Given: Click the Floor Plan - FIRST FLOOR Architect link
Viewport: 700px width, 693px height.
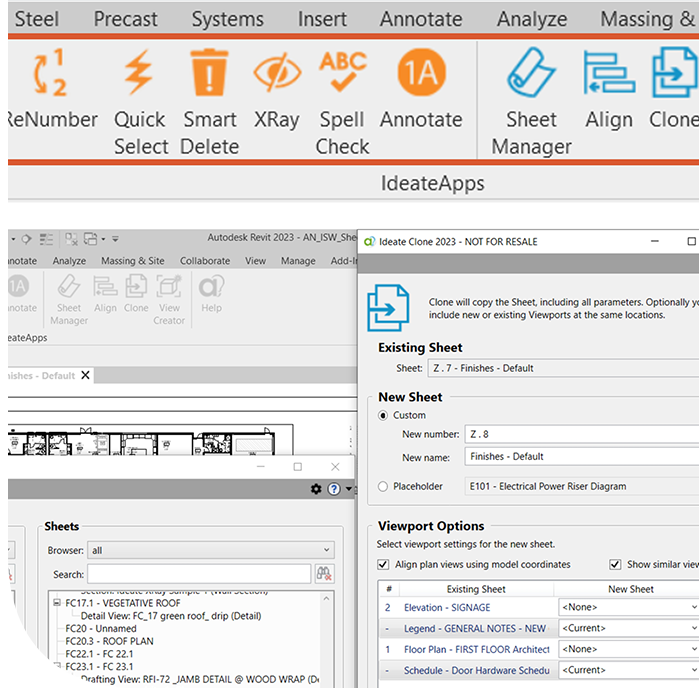Looking at the screenshot, I should [x=476, y=649].
